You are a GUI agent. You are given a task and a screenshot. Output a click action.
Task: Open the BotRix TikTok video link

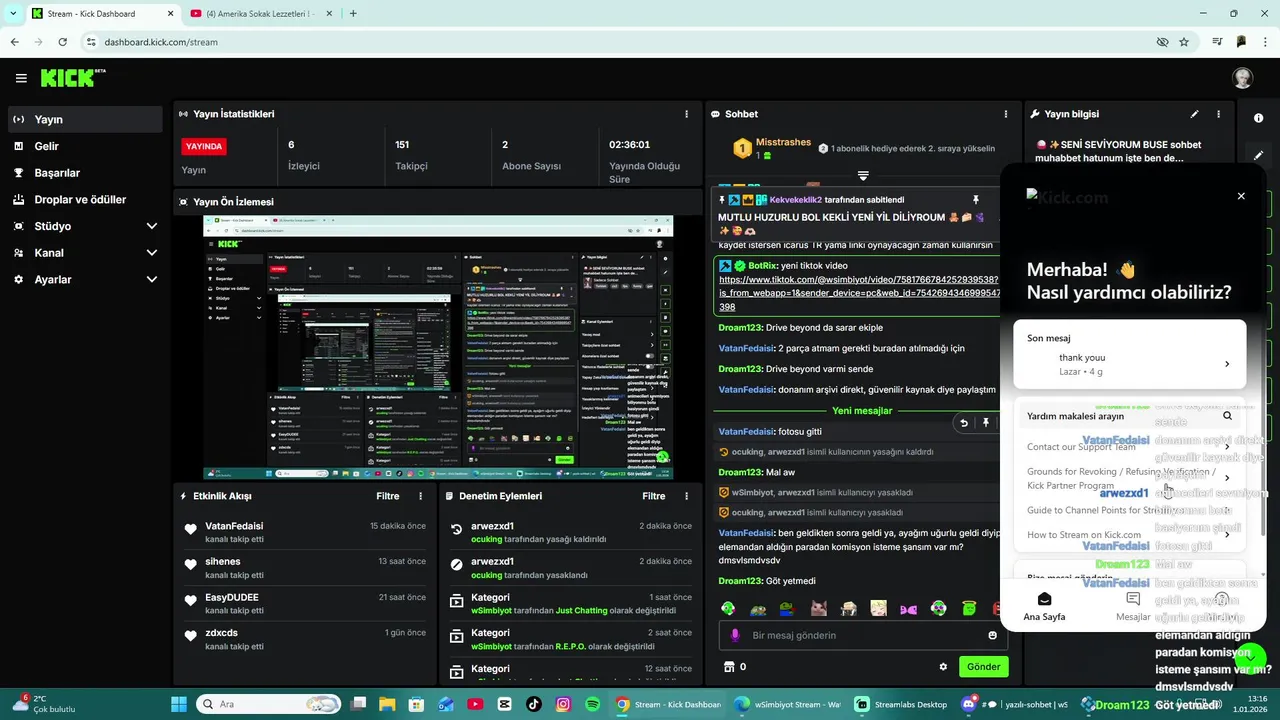click(x=858, y=293)
